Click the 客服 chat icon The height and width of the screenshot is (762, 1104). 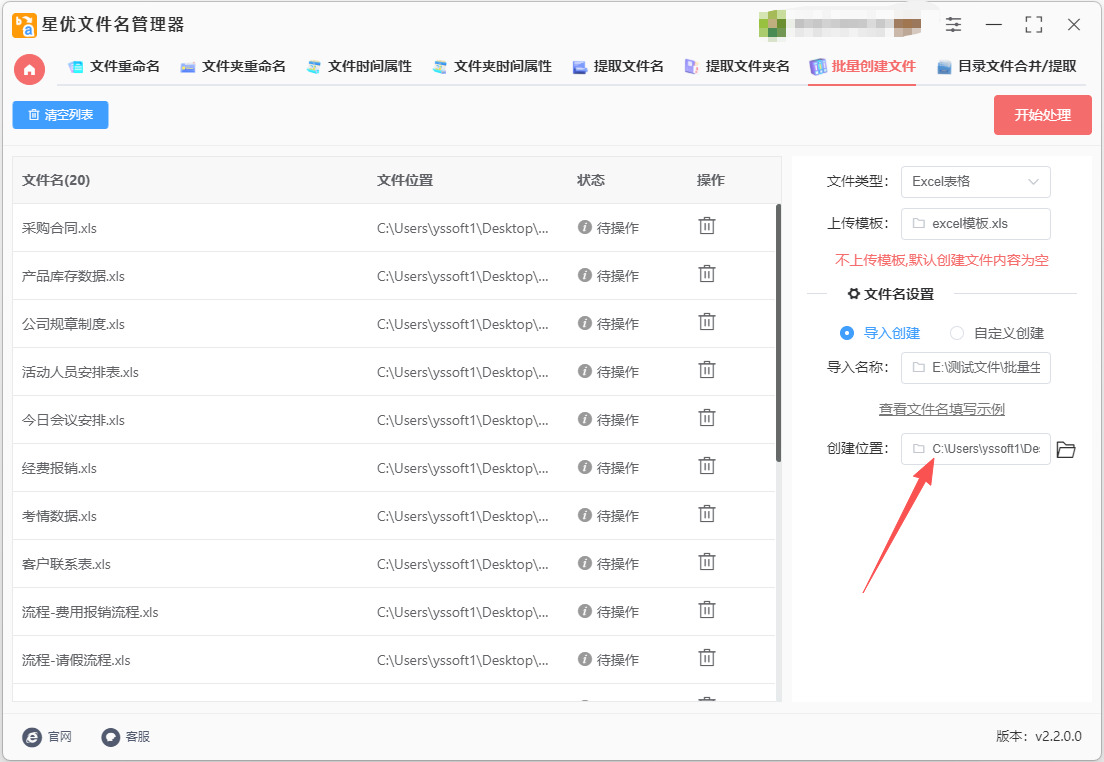(x=111, y=737)
